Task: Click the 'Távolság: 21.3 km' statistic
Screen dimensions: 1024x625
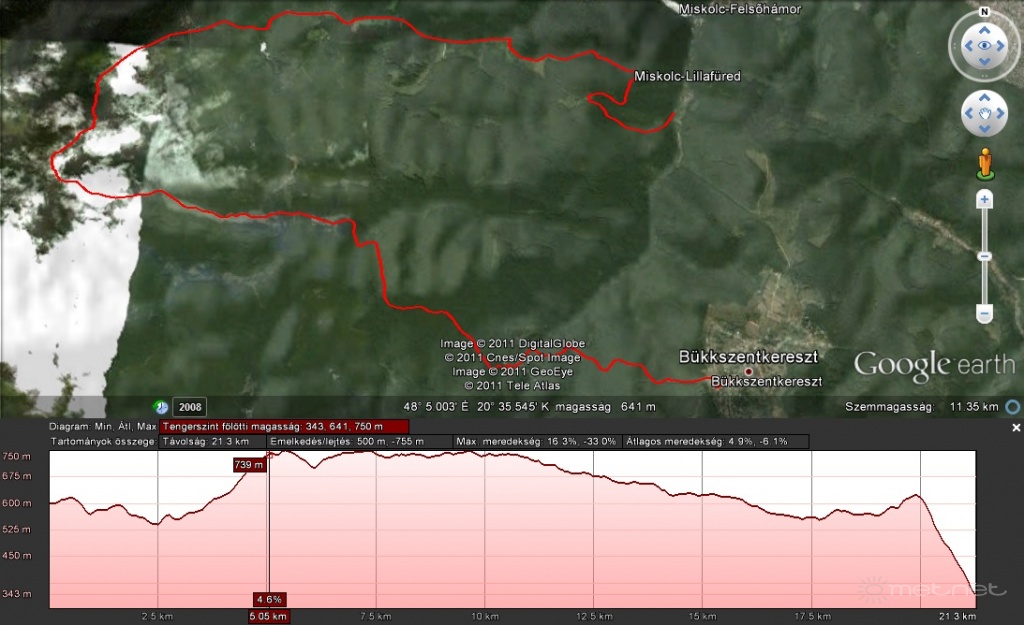Action: pos(210,442)
